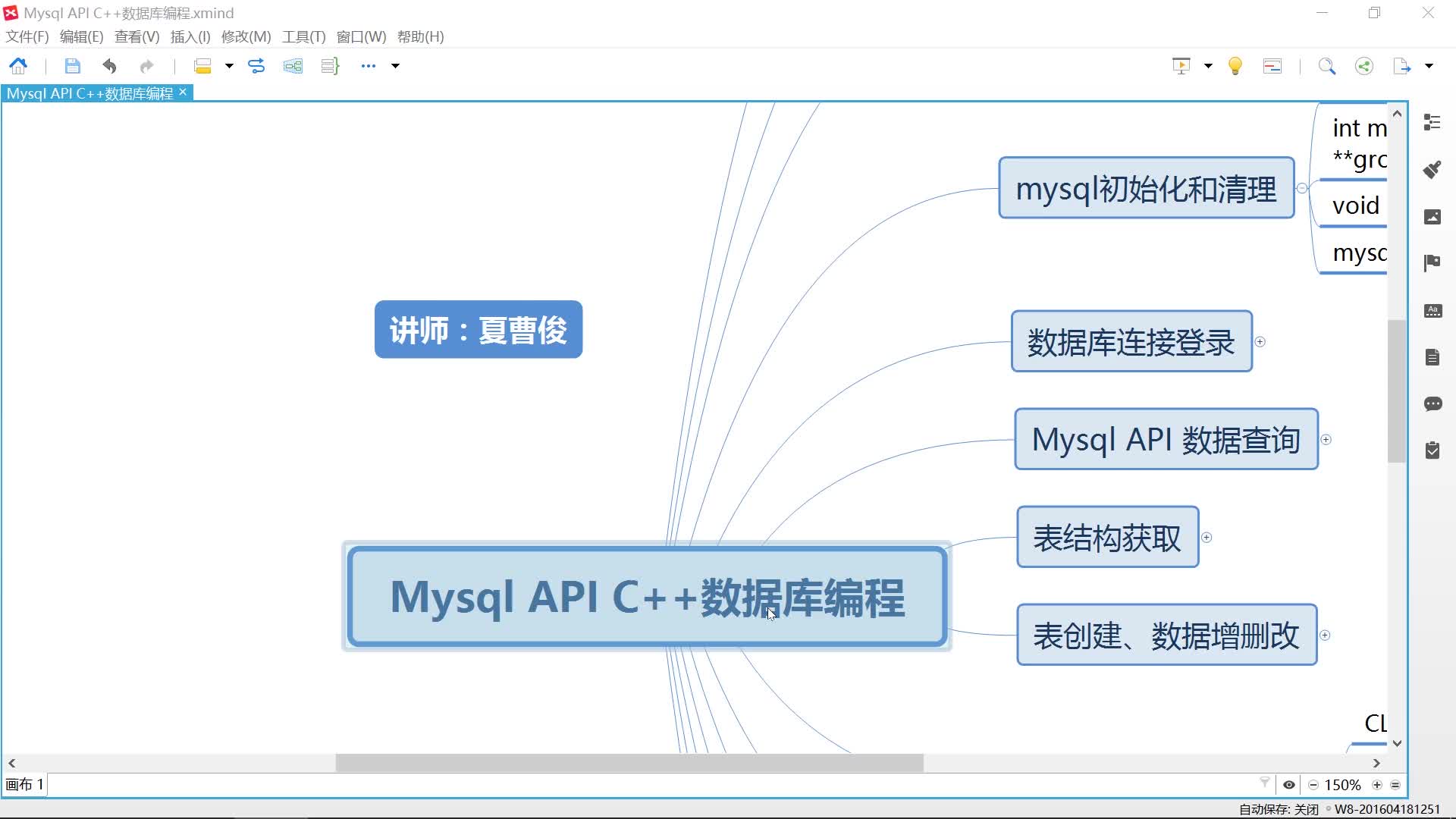Open presentation options dropdown

pos(1208,66)
